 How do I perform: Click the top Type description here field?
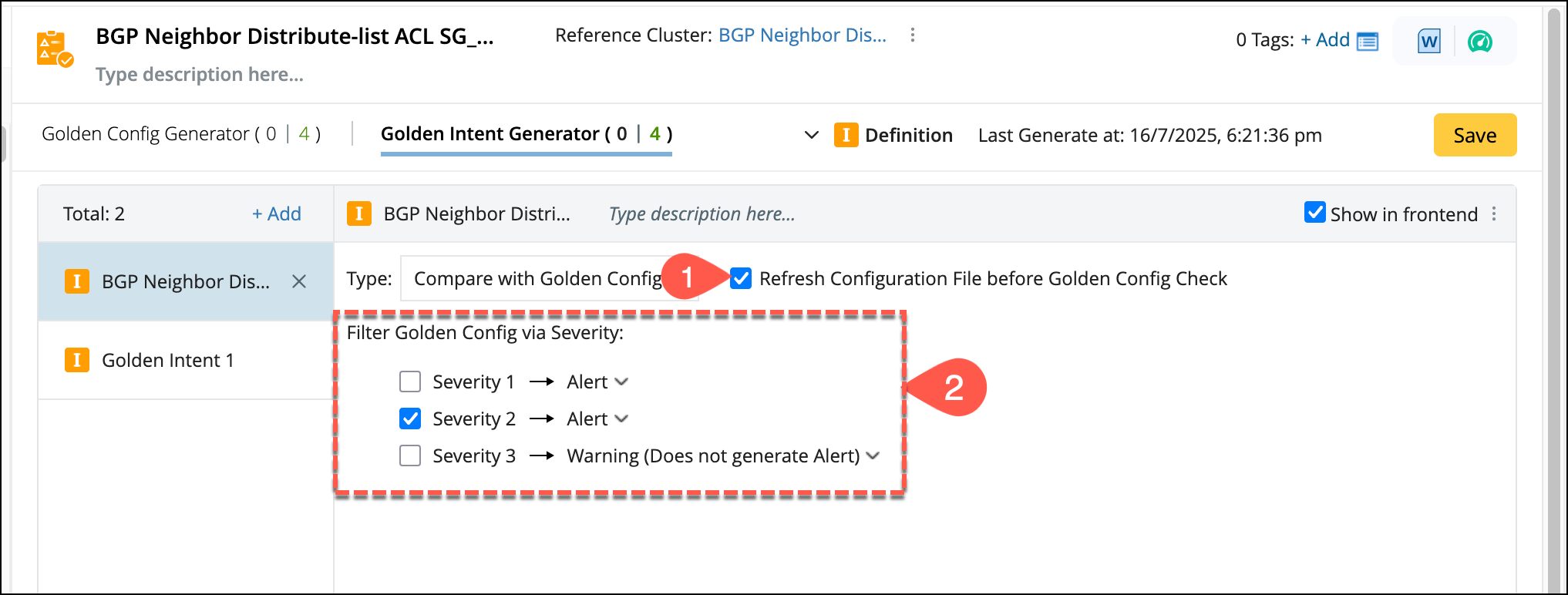click(x=200, y=75)
